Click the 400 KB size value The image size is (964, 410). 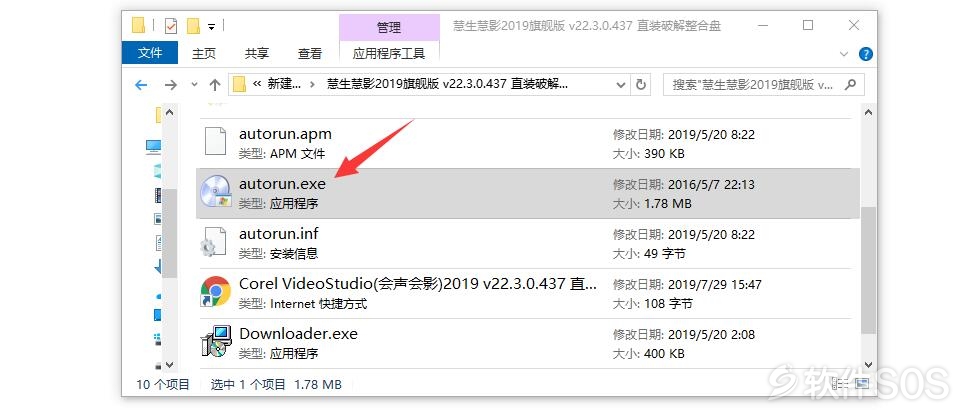663,353
